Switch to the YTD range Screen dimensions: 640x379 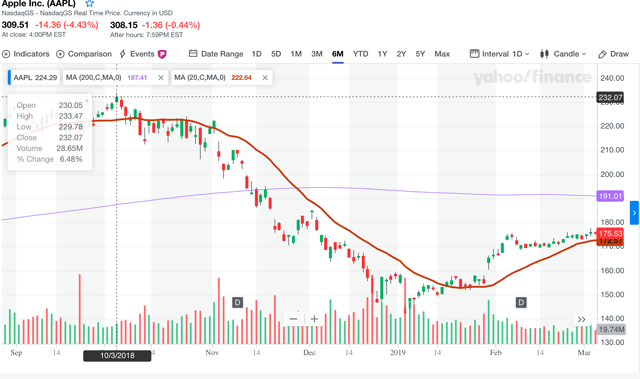[x=360, y=54]
